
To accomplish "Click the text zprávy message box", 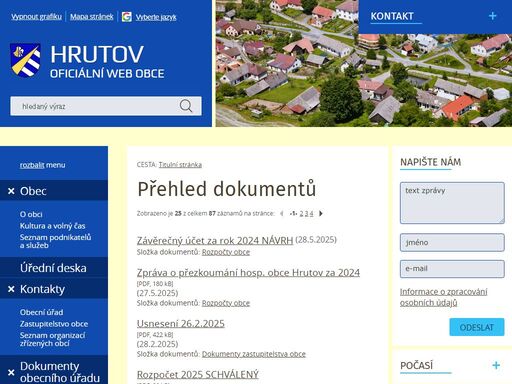I will pos(452,203).
